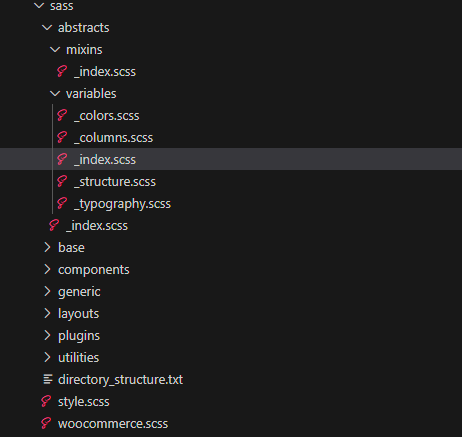Screen dimensions: 462x437
Task: Collapse the sass folder chevron
Action: click(39, 6)
